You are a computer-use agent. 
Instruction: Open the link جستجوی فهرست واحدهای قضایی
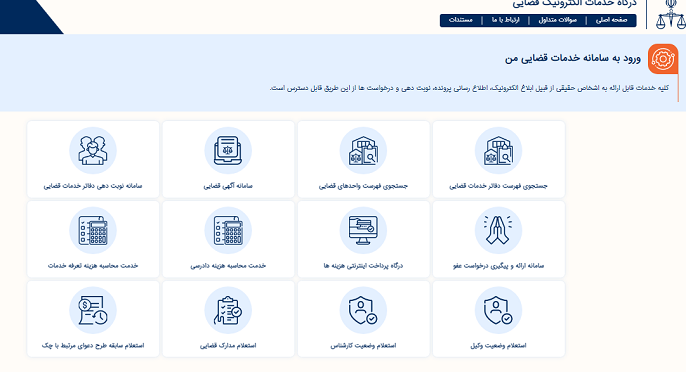363,186
